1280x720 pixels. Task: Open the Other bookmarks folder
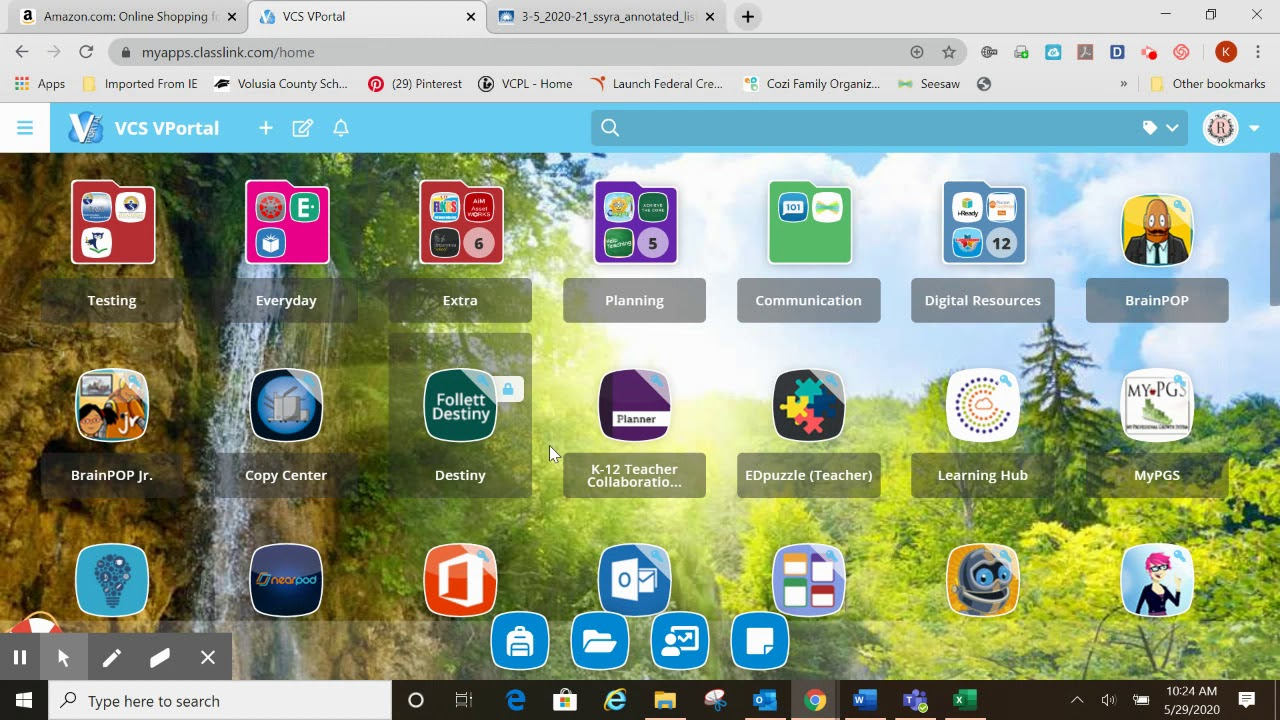1208,84
